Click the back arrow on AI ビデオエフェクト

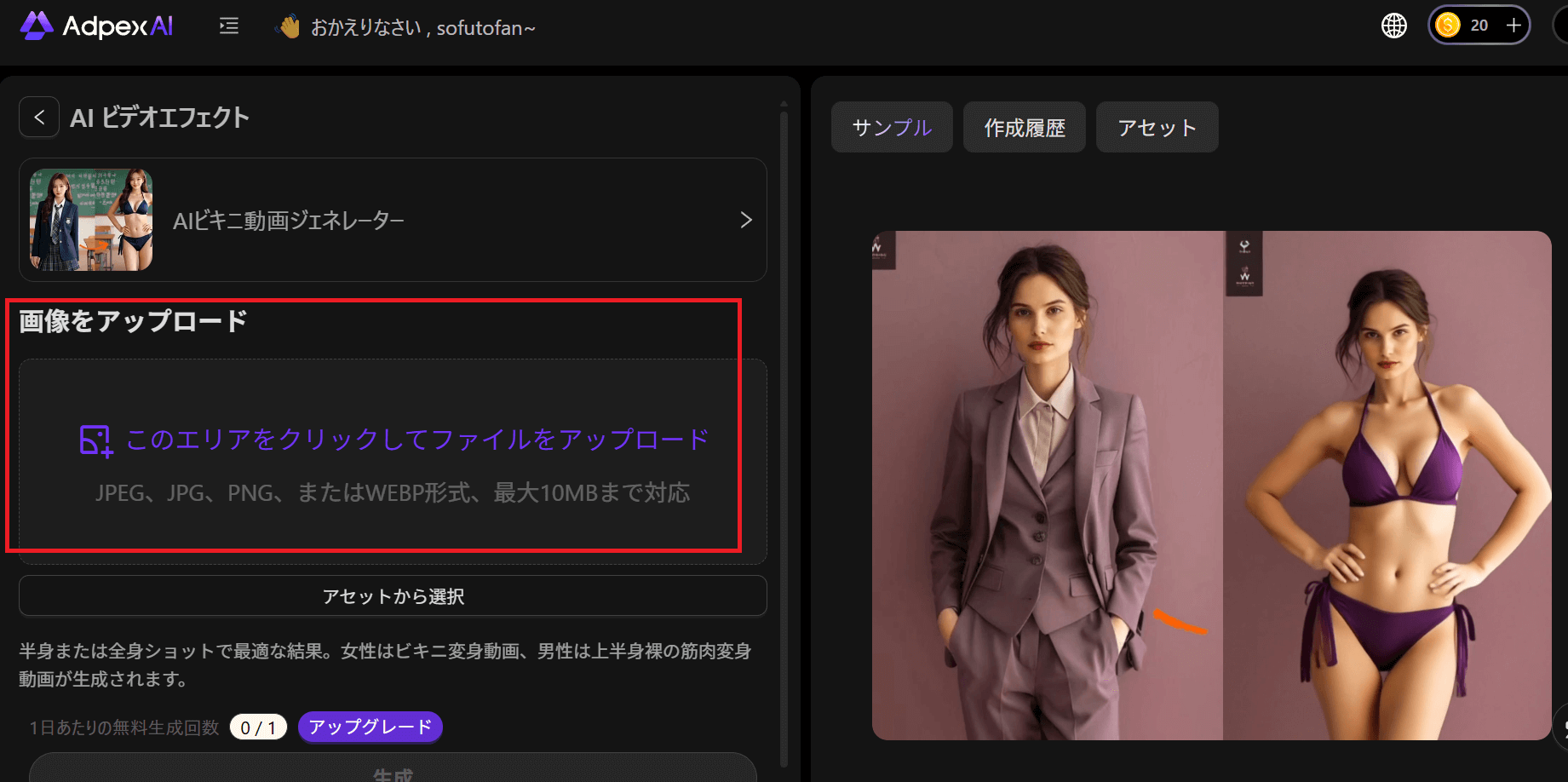click(x=39, y=117)
